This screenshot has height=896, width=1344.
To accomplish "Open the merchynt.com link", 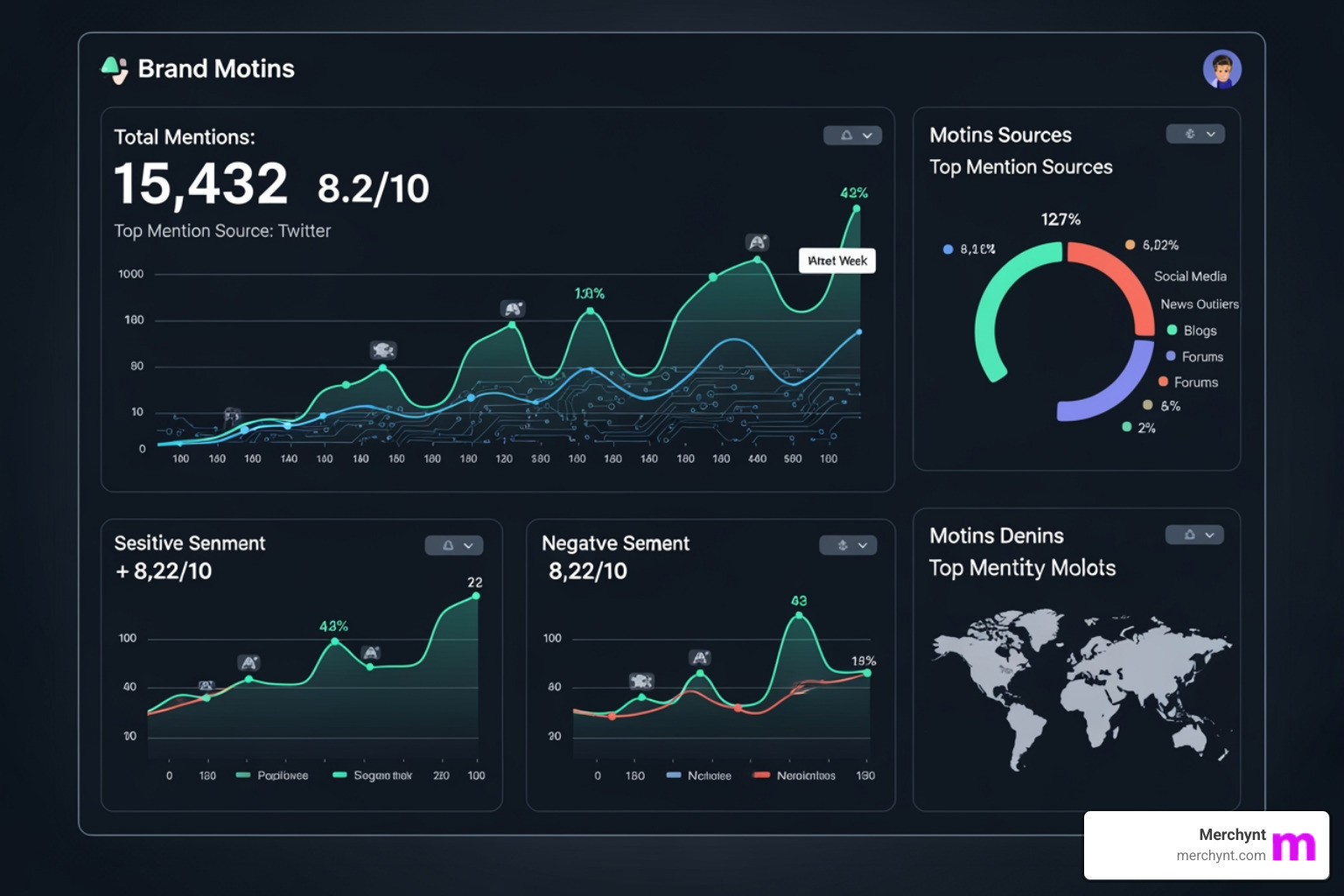I will point(1222,857).
